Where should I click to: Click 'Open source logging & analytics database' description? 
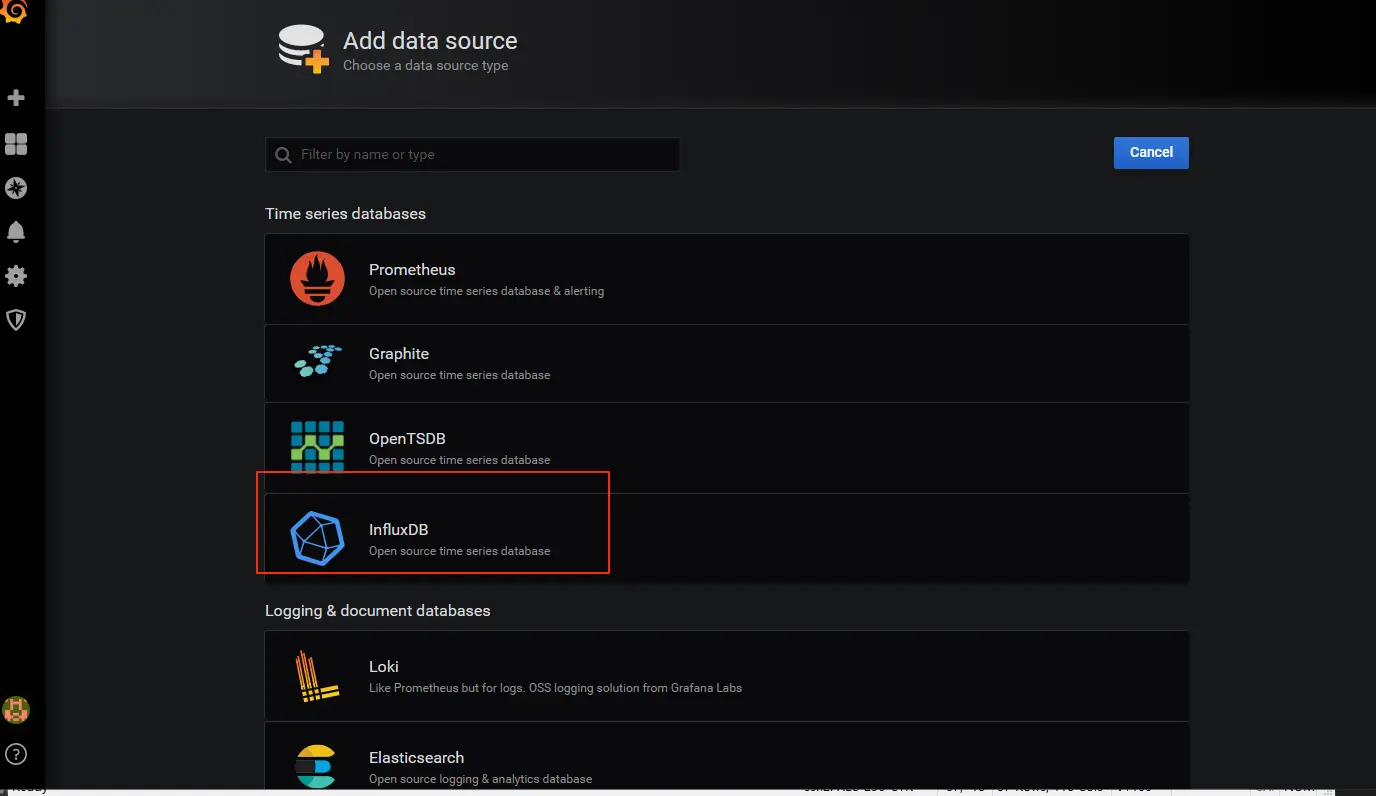[480, 779]
